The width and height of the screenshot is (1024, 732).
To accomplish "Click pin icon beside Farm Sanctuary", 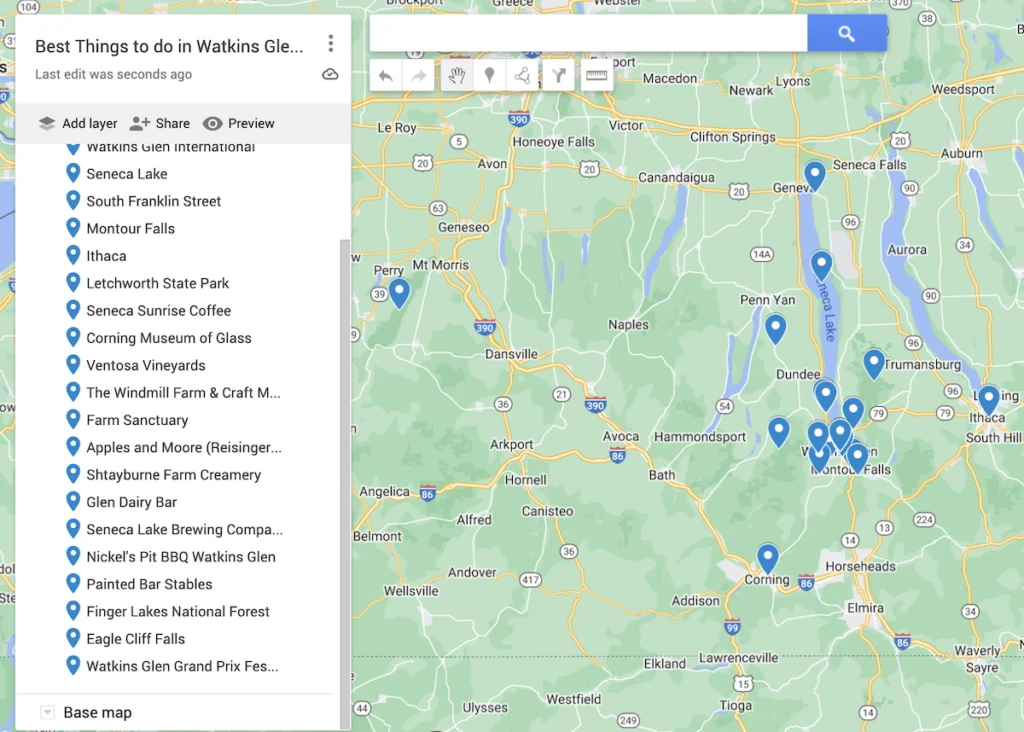I will point(73,420).
